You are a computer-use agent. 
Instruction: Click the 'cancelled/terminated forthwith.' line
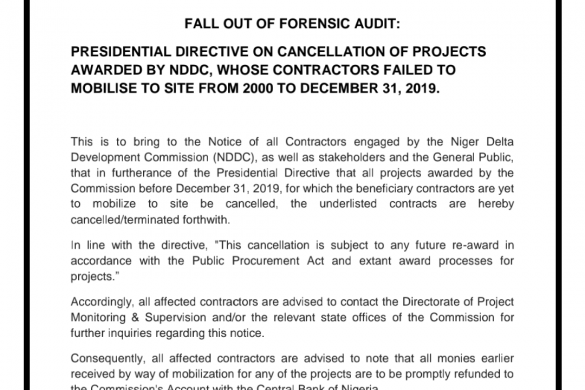point(150,219)
